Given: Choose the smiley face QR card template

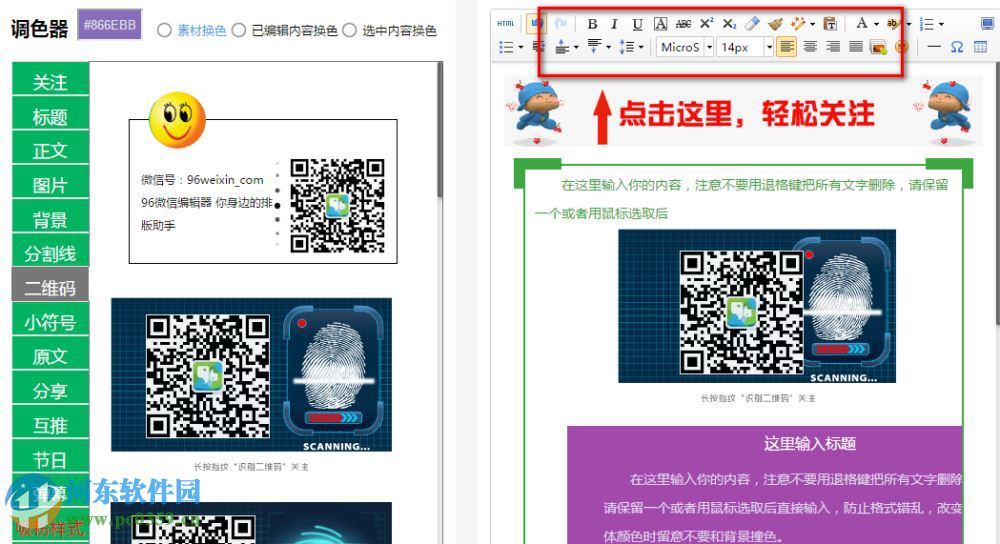Looking at the screenshot, I should [x=263, y=179].
